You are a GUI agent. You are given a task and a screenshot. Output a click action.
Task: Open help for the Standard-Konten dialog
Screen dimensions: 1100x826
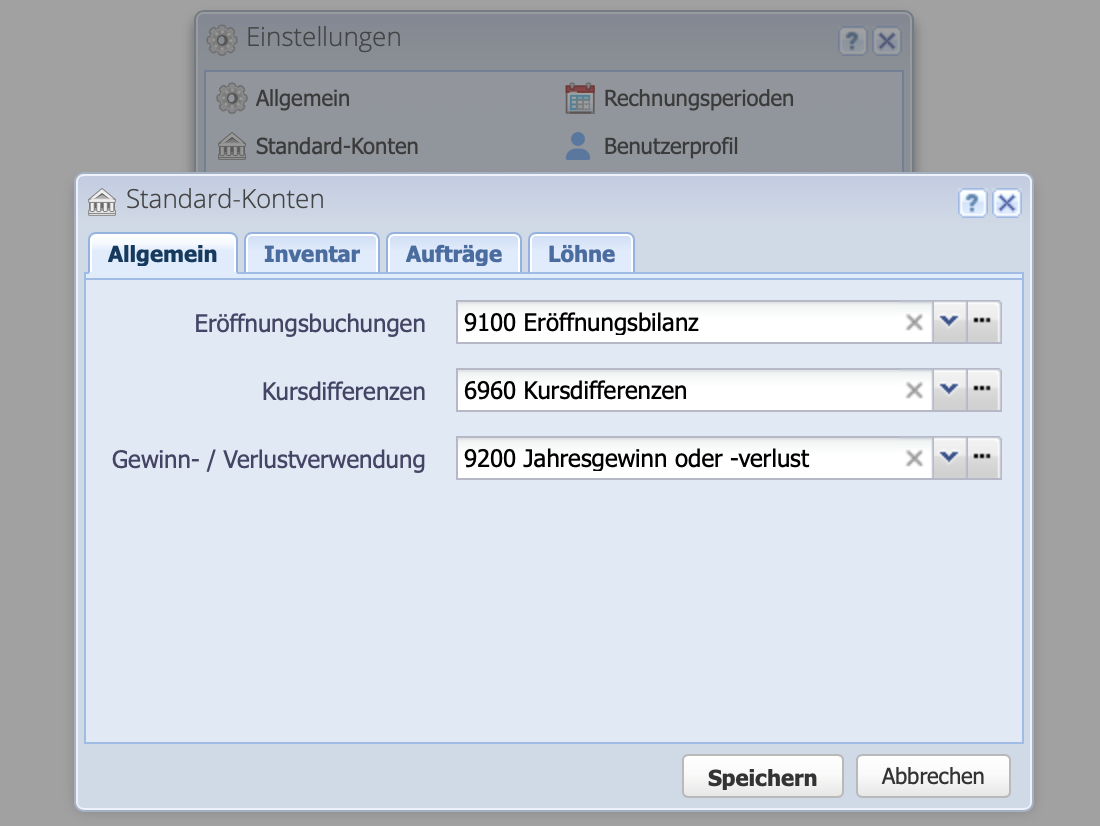972,203
